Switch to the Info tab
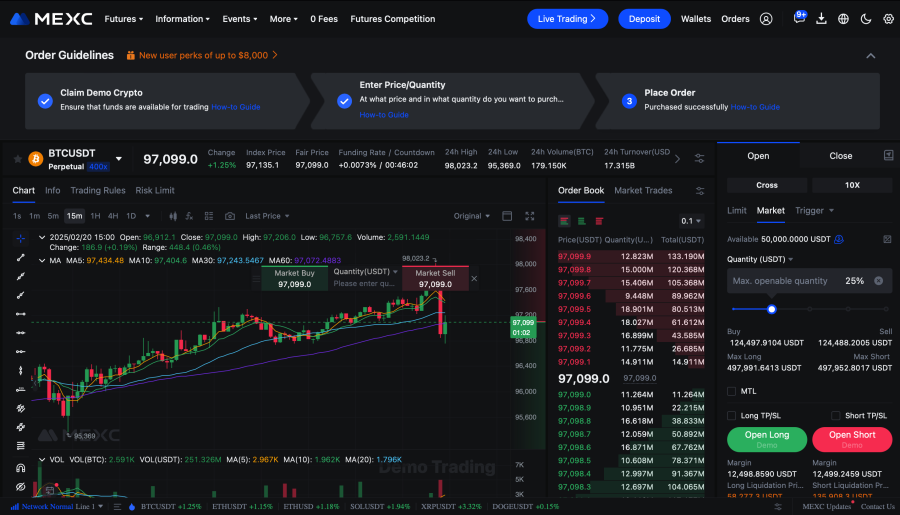The height and width of the screenshot is (515, 900). (52, 191)
